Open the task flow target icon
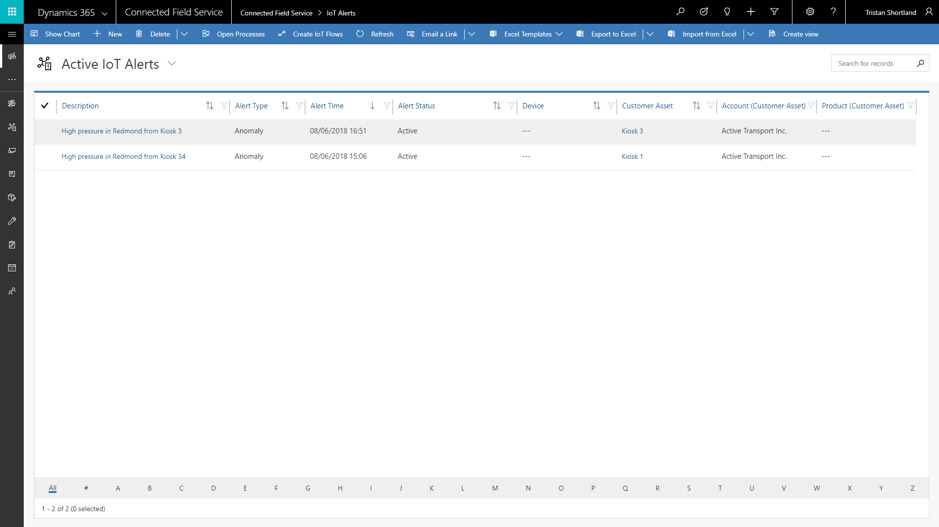939x527 pixels. click(704, 11)
